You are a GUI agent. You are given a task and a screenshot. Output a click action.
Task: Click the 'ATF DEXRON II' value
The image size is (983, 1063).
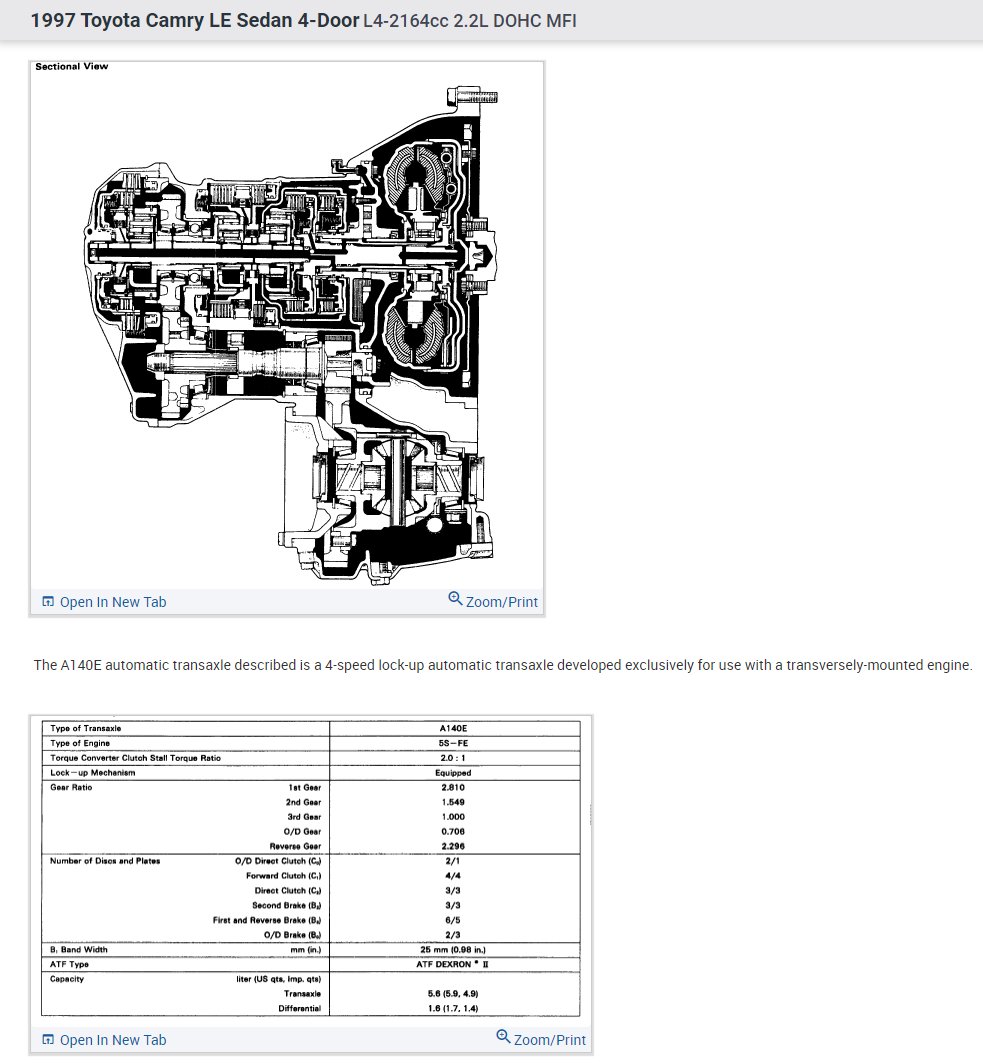tap(452, 965)
